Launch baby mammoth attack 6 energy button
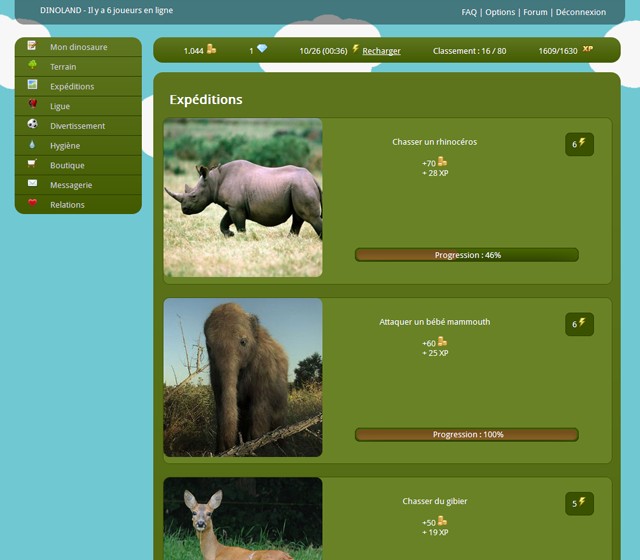The width and height of the screenshot is (640, 560). pyautogui.click(x=579, y=324)
